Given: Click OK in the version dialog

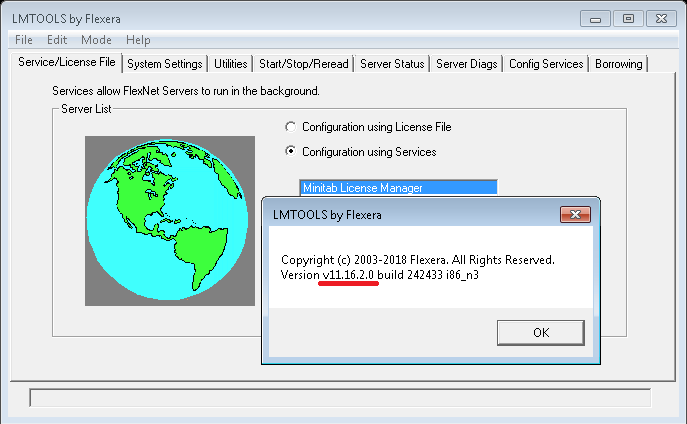Looking at the screenshot, I should pos(541,333).
